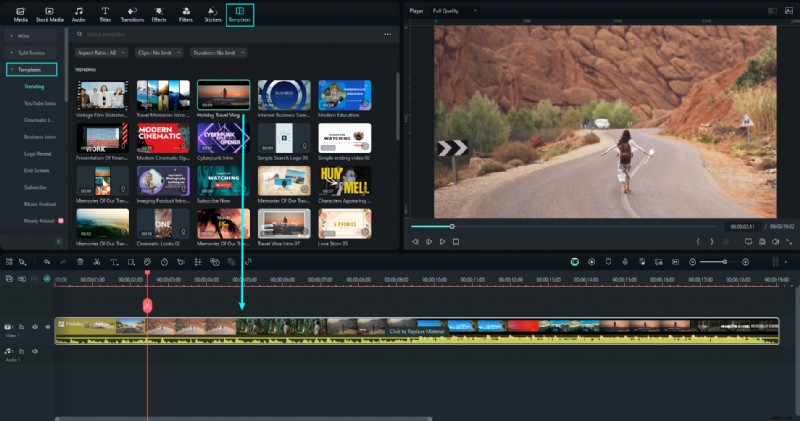Click the timeline layout grid icon

coord(9,262)
